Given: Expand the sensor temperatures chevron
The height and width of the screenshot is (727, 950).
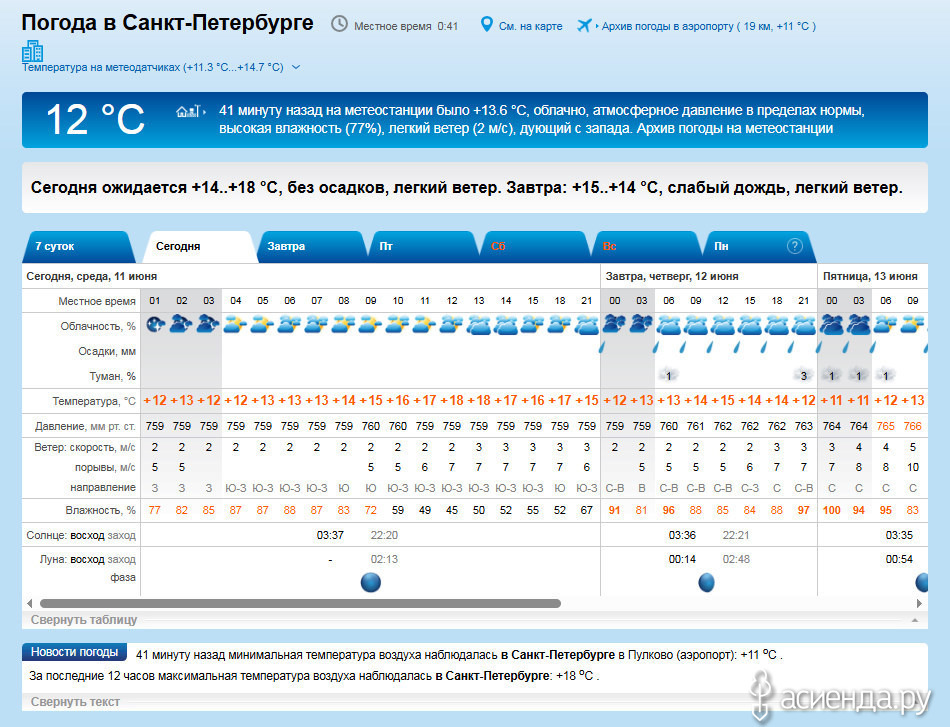Looking at the screenshot, I should pos(296,67).
